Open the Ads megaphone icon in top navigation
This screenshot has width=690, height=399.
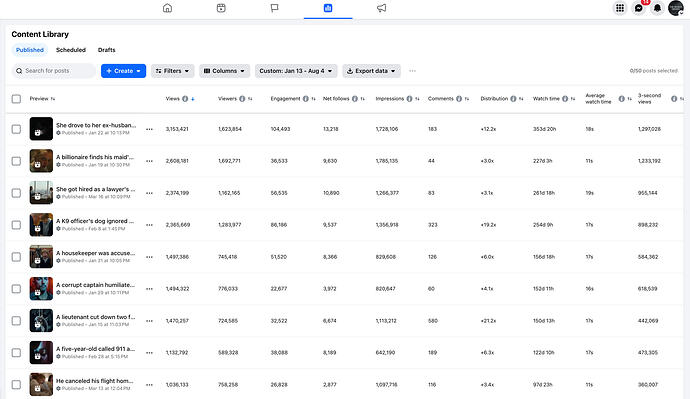pyautogui.click(x=382, y=8)
